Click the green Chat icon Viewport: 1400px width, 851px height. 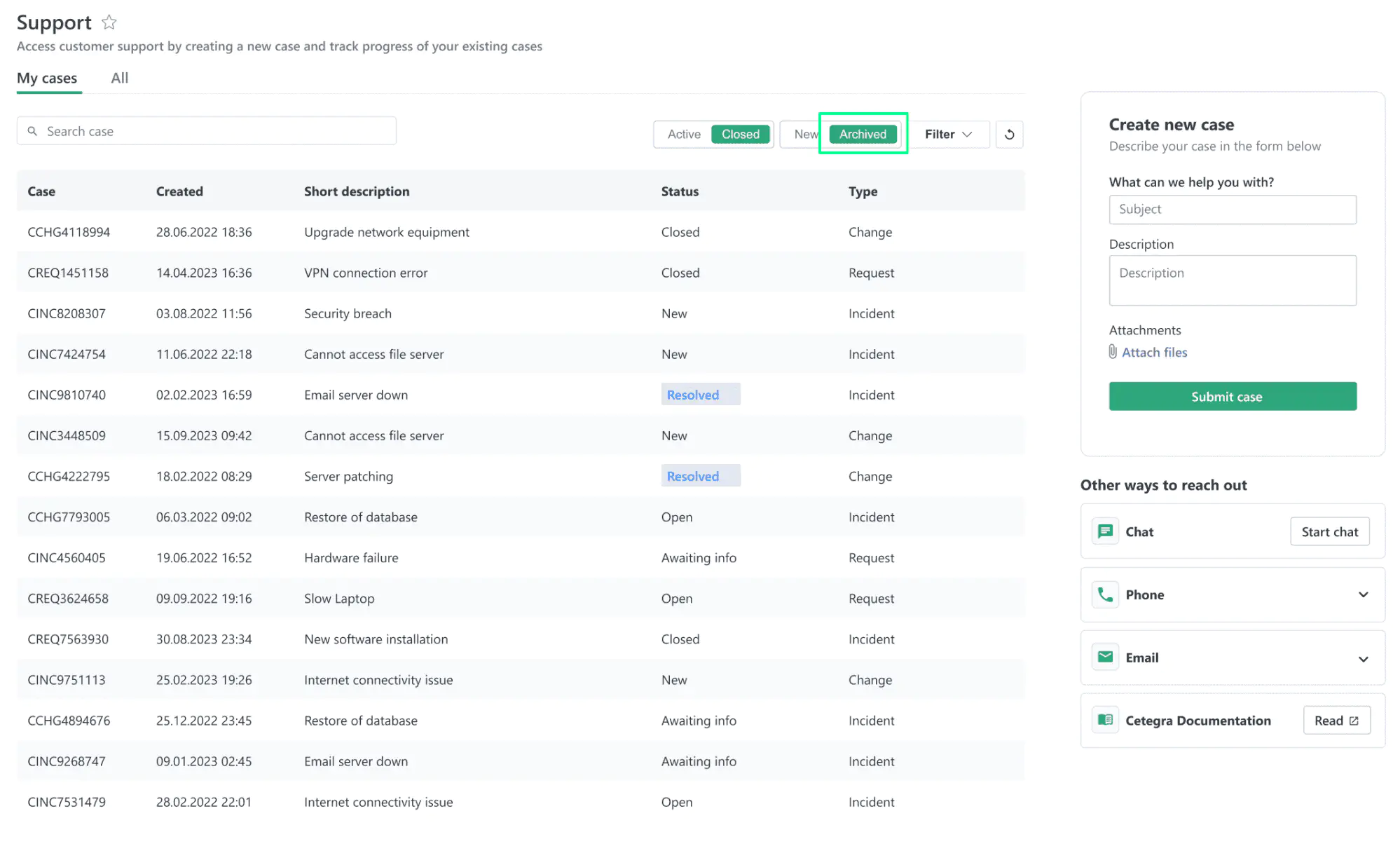(x=1105, y=531)
